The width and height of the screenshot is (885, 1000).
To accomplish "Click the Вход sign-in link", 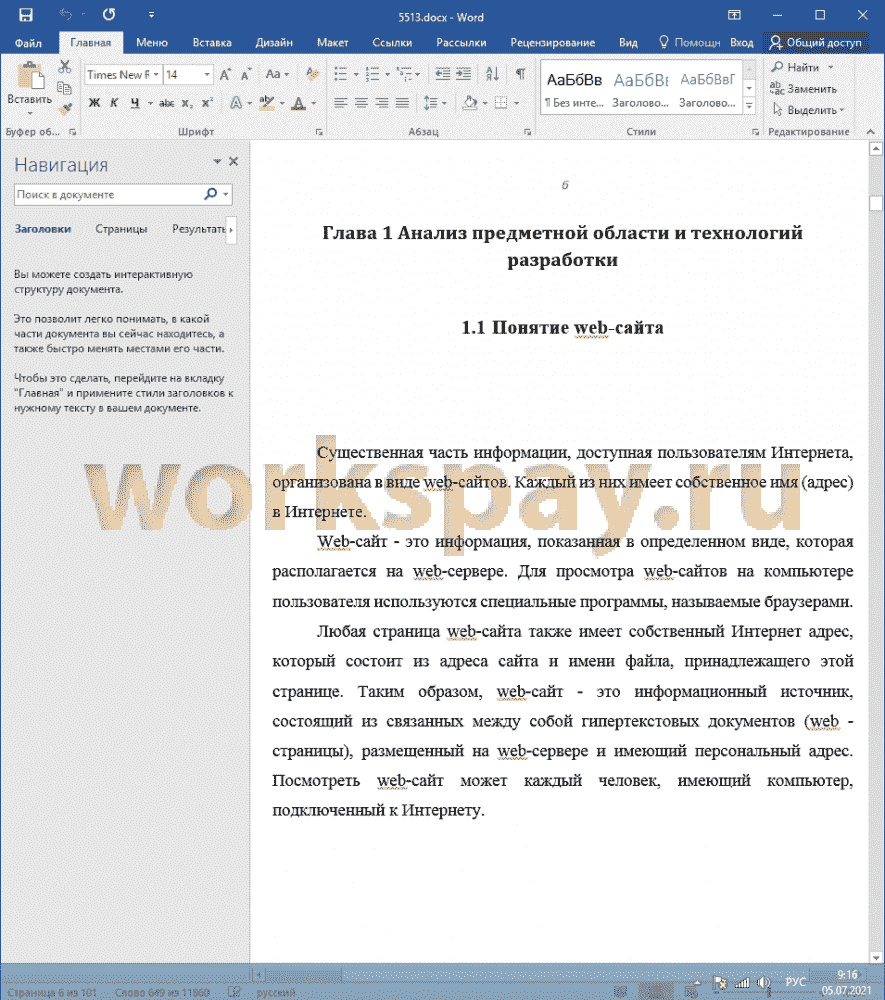I will pyautogui.click(x=742, y=43).
